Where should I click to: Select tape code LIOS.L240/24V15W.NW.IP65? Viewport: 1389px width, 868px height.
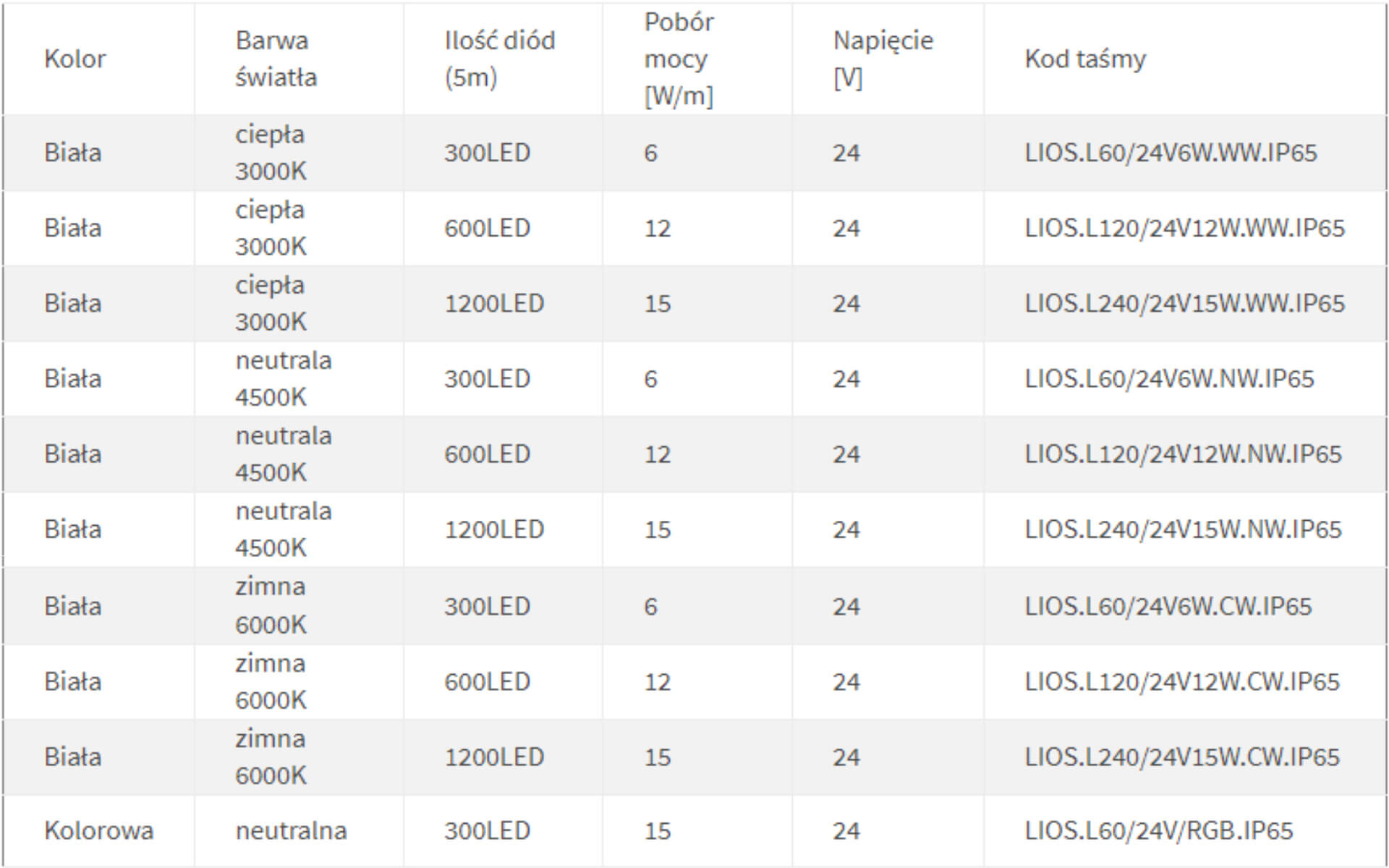(x=1183, y=529)
